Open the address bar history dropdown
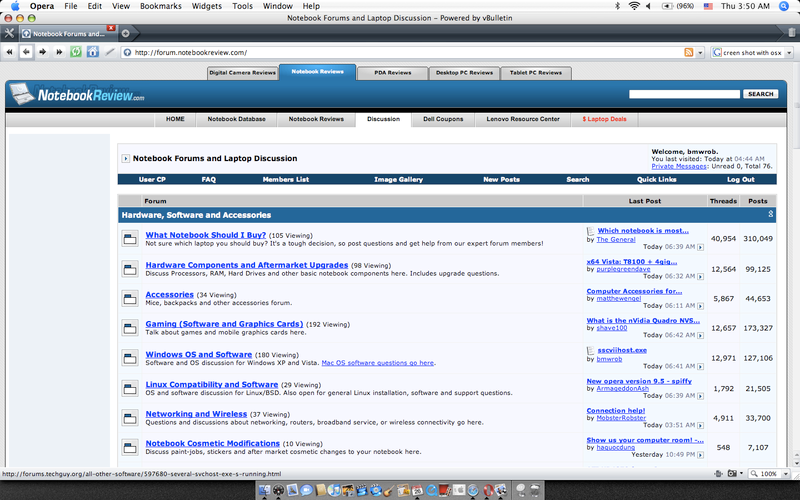 (x=700, y=53)
